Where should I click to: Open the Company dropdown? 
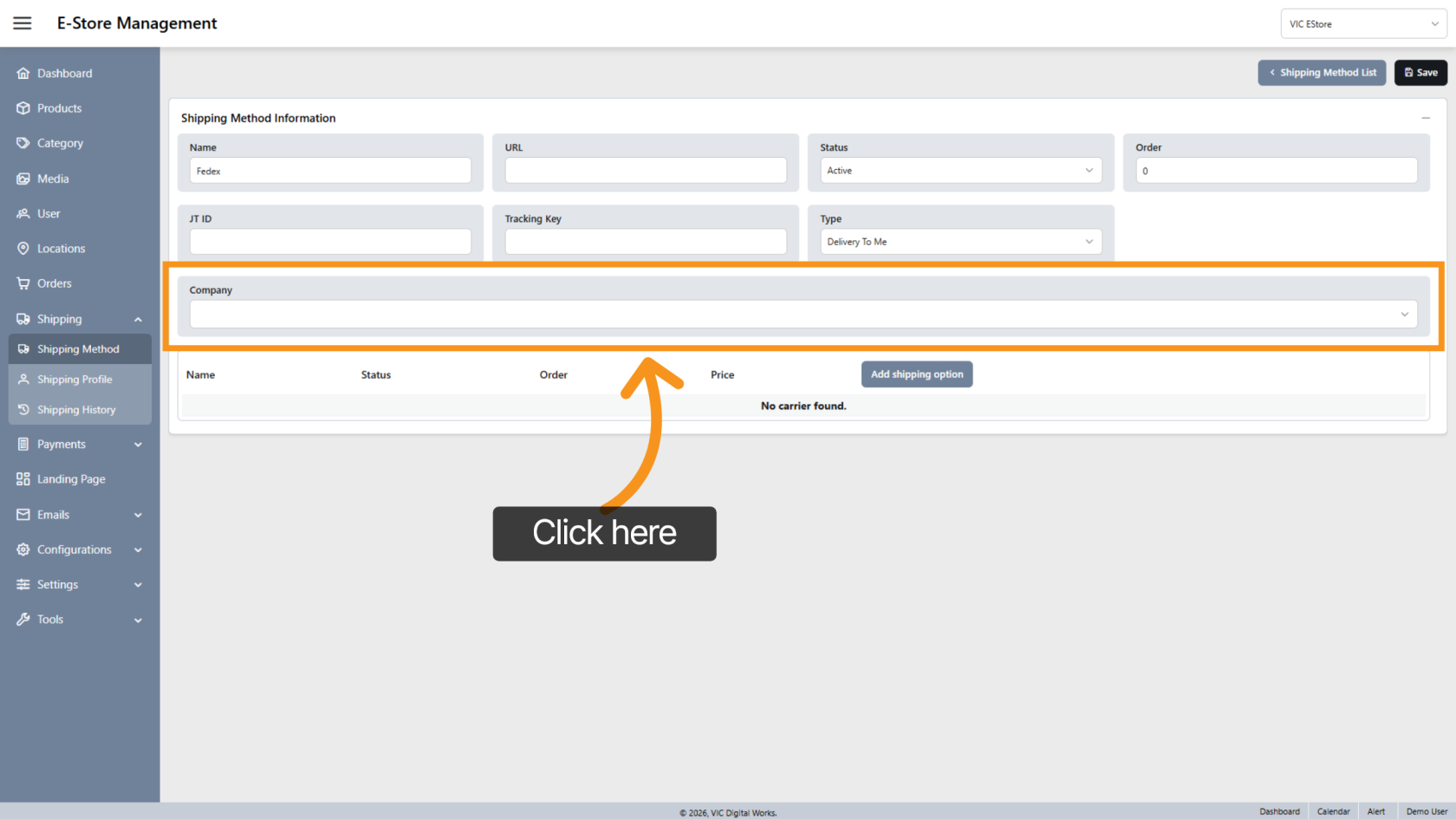click(803, 314)
